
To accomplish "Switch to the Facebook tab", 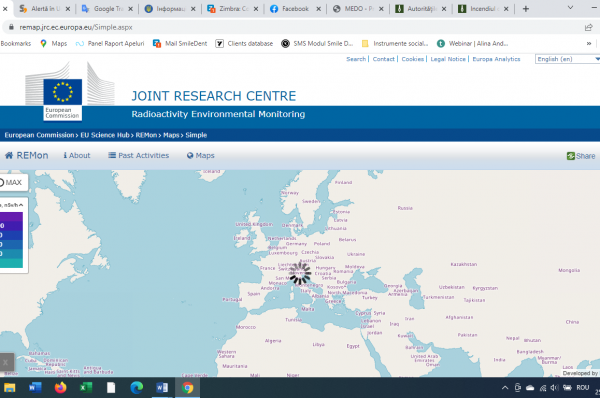I will click(295, 8).
